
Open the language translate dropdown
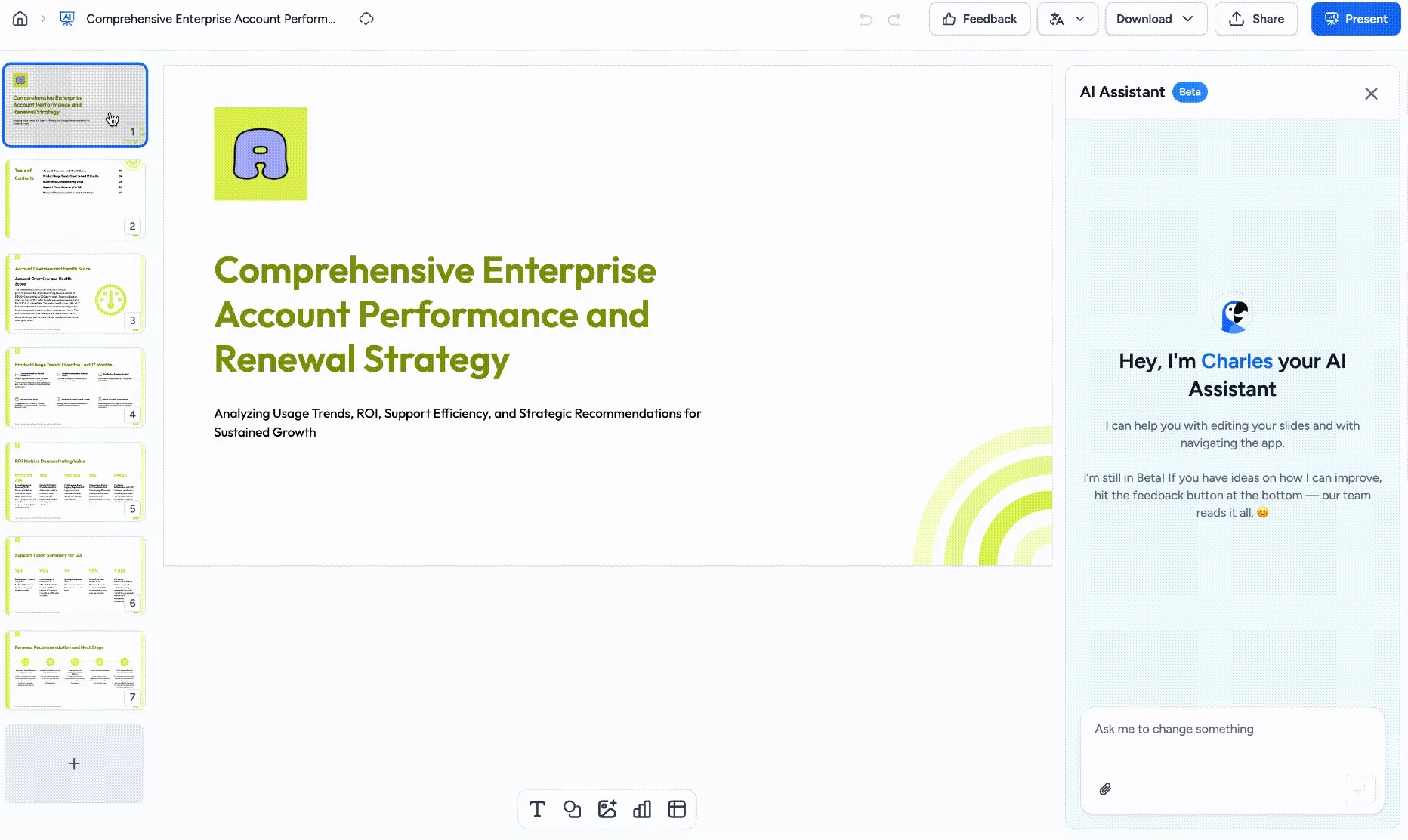1067,19
